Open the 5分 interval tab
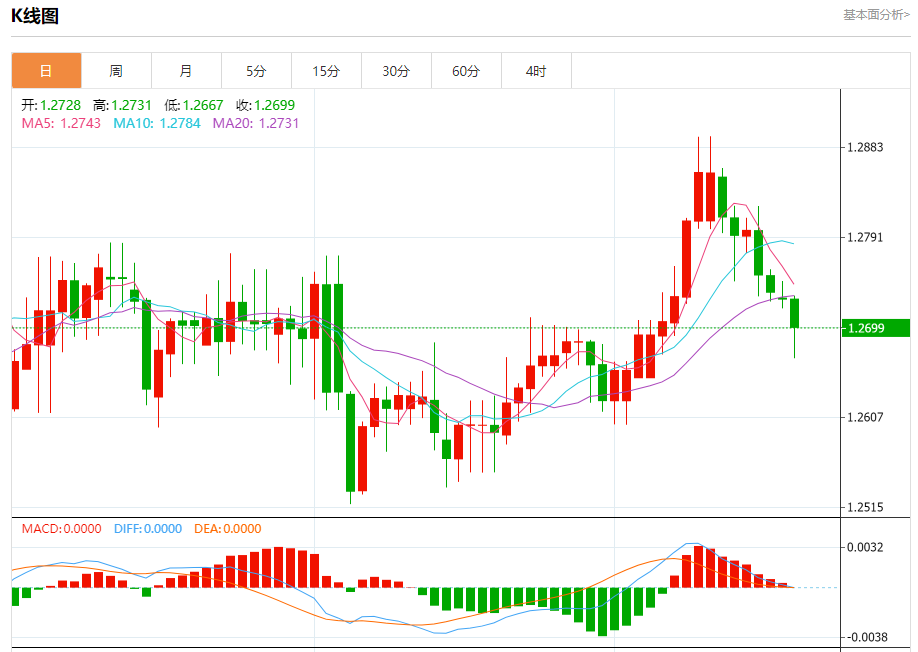 coord(256,71)
